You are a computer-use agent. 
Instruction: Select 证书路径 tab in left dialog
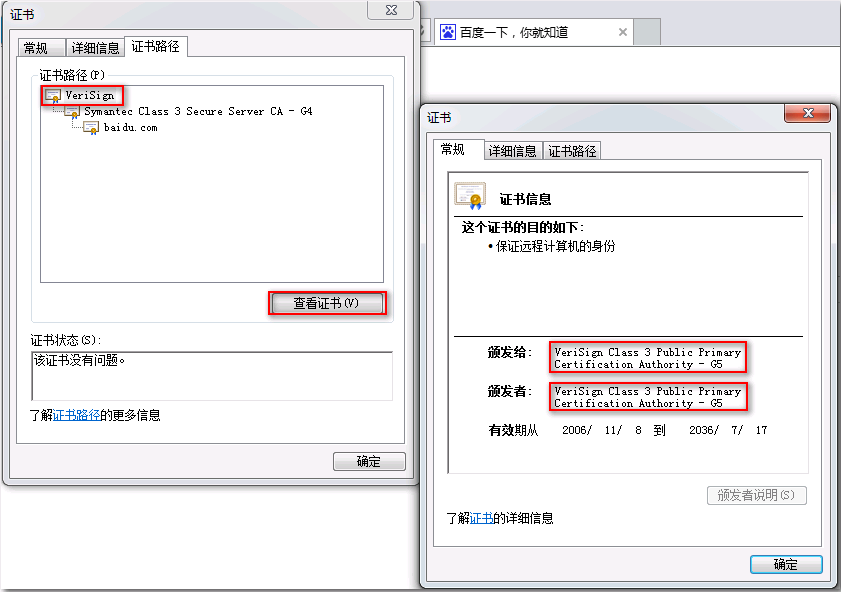156,47
